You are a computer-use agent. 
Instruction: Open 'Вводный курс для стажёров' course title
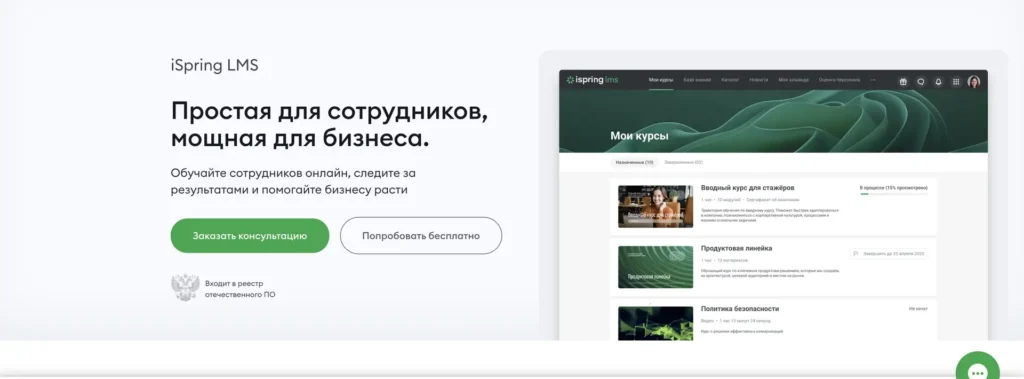(x=748, y=188)
